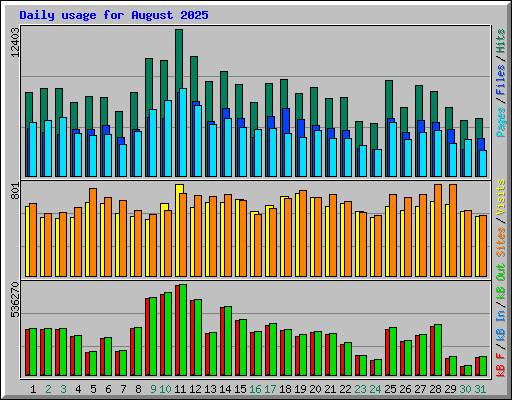The image size is (512, 400).
Task: Click day 11 on the x-axis
Action: pyautogui.click(x=180, y=389)
